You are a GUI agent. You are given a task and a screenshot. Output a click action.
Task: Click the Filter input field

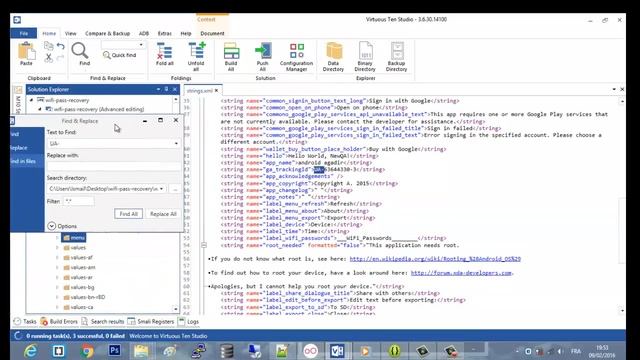point(78,201)
